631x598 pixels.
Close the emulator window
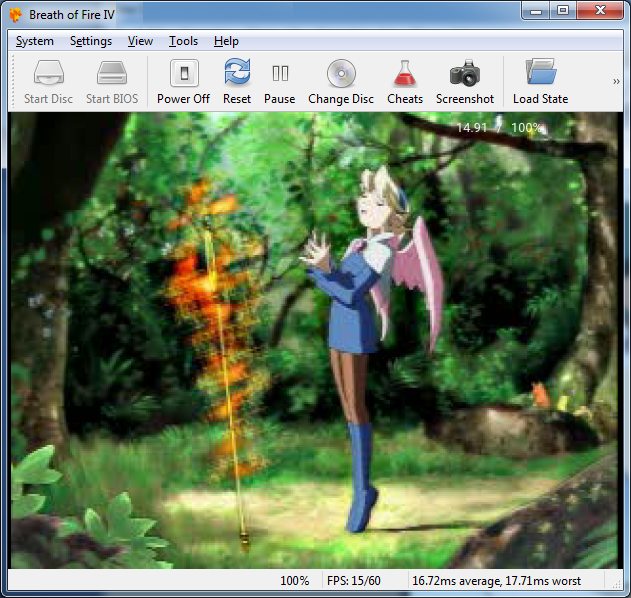coord(600,10)
